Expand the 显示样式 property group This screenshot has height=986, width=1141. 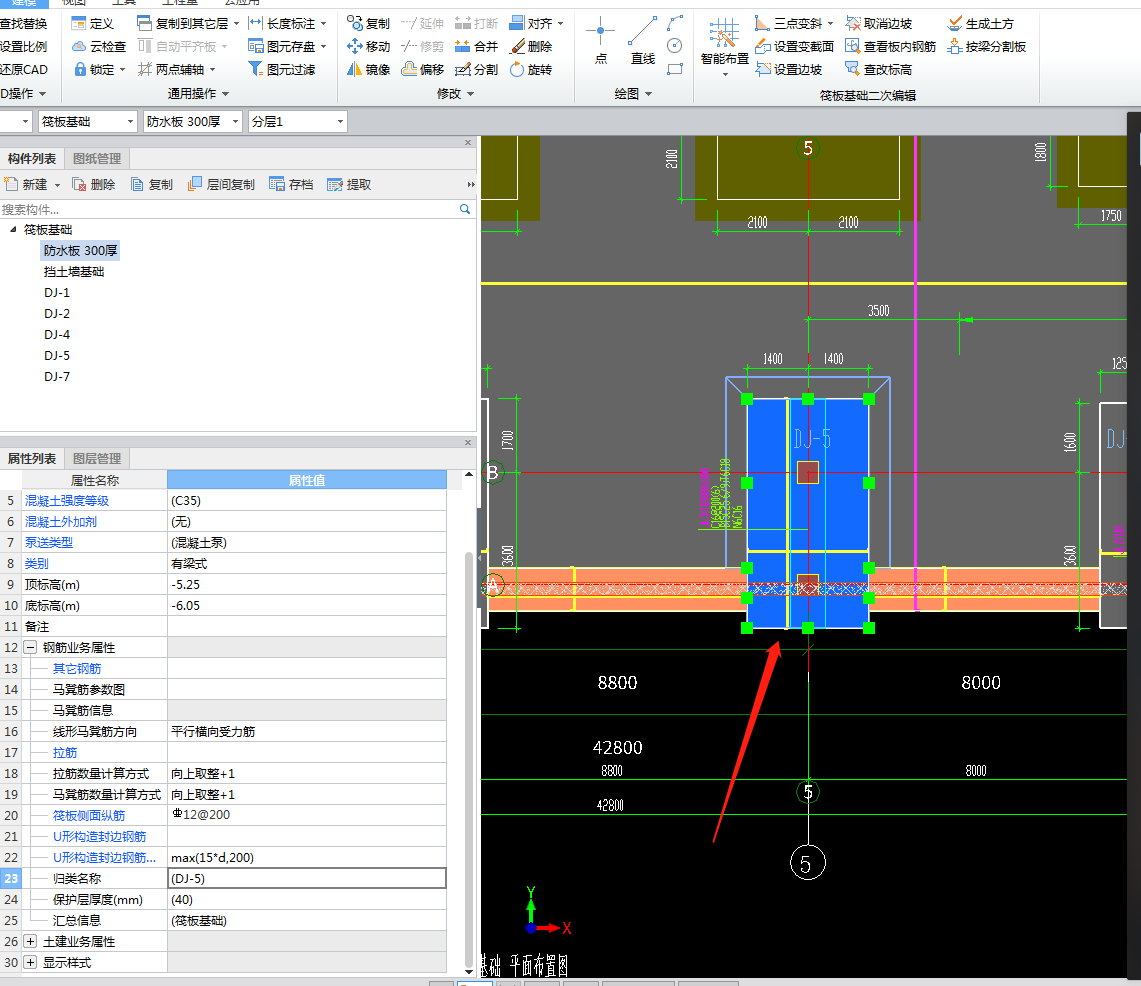coord(30,962)
